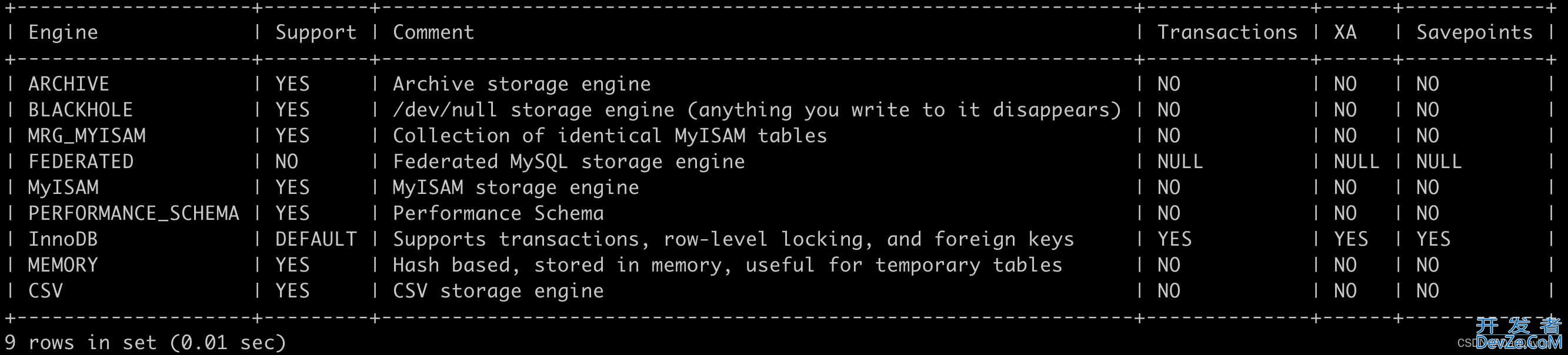Click the MEMORY engine name
The width and height of the screenshot is (1568, 355).
click(x=63, y=265)
